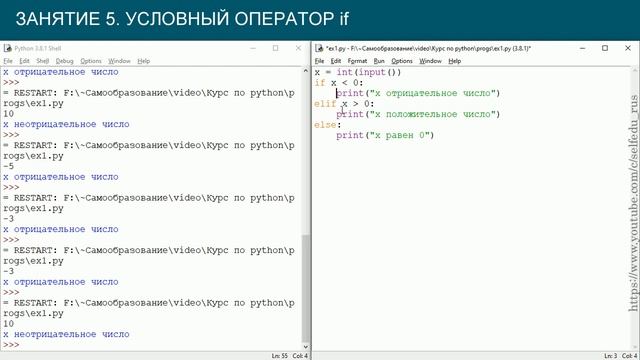Image resolution: width=640 pixels, height=360 pixels.
Task: Close the Python Shell window
Action: pyautogui.click(x=298, y=48)
